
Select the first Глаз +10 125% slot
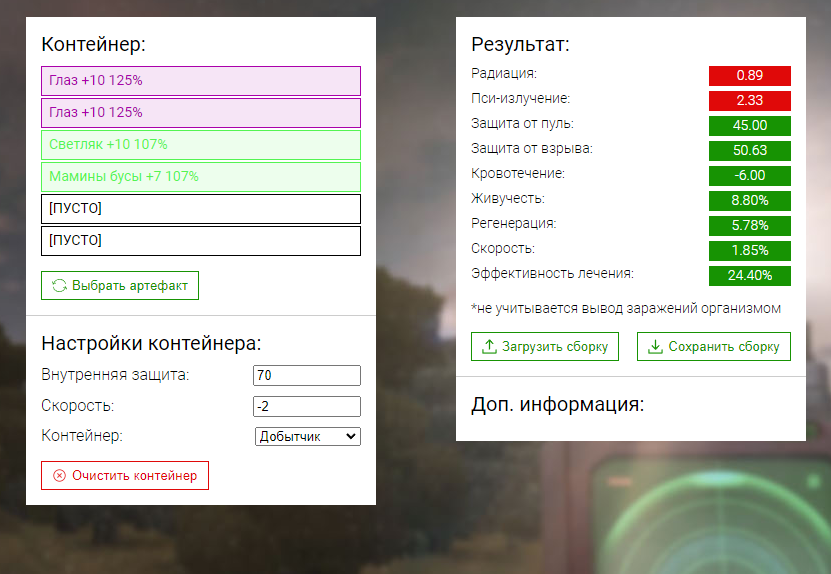pos(201,81)
